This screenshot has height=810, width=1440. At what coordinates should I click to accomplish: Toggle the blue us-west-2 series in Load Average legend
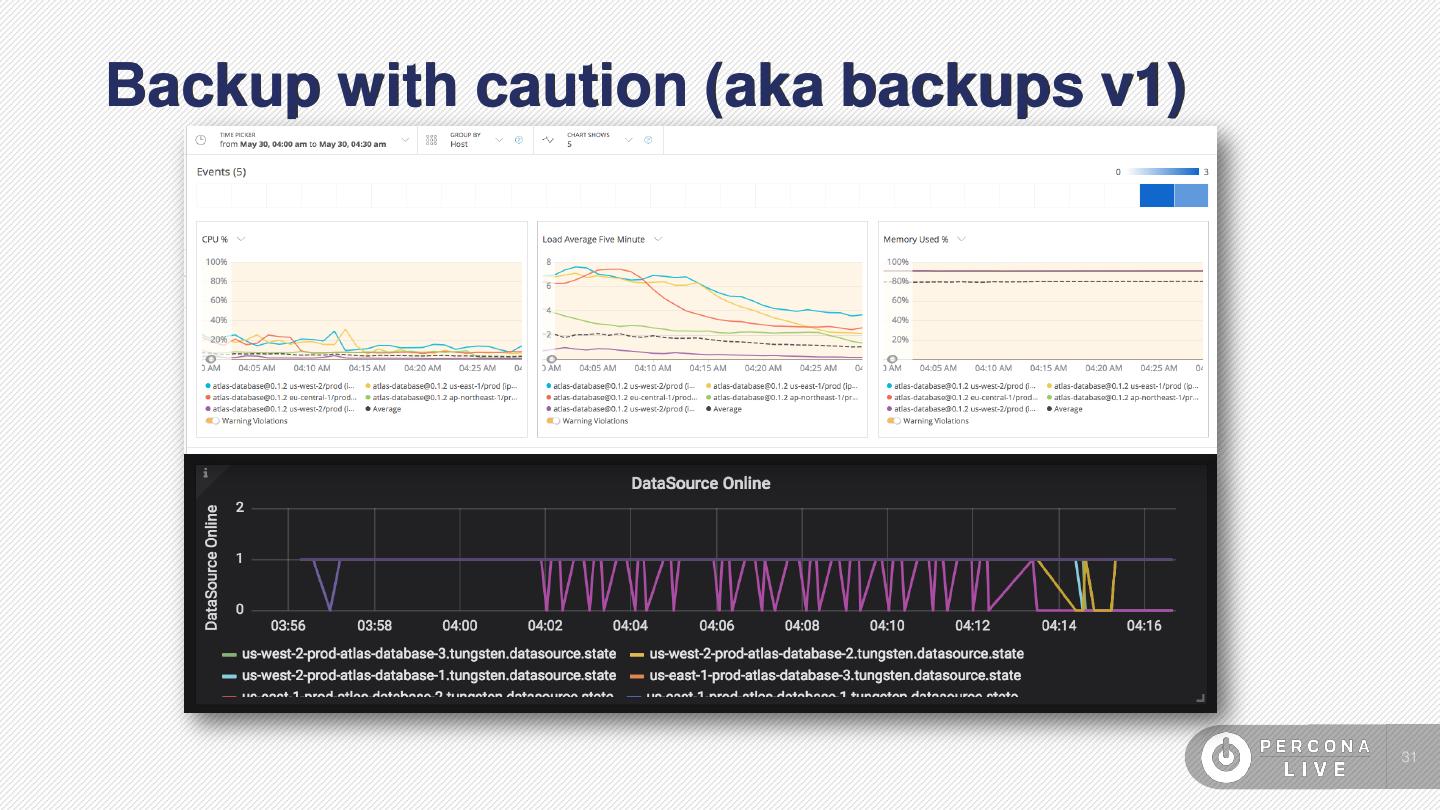(621, 386)
